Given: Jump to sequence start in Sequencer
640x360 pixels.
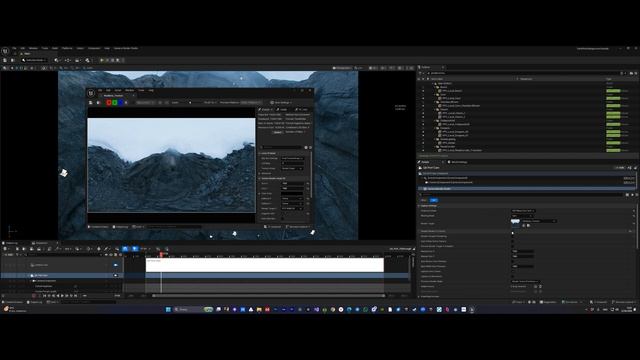Looking at the screenshot, I should pyautogui.click(x=44, y=296).
